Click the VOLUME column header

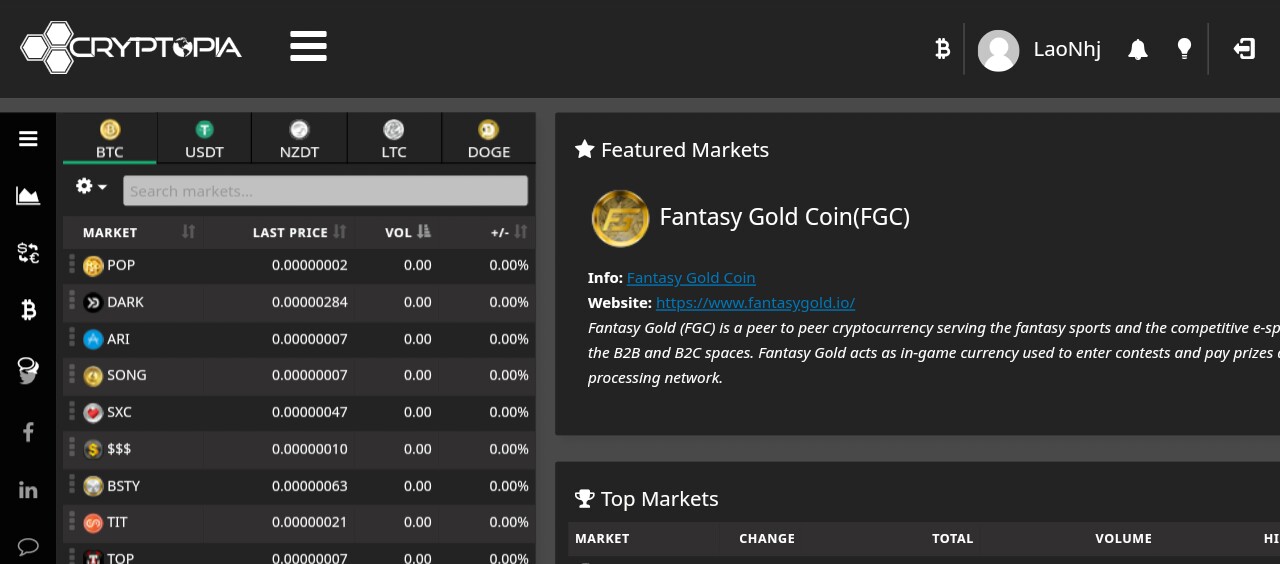tap(1124, 538)
